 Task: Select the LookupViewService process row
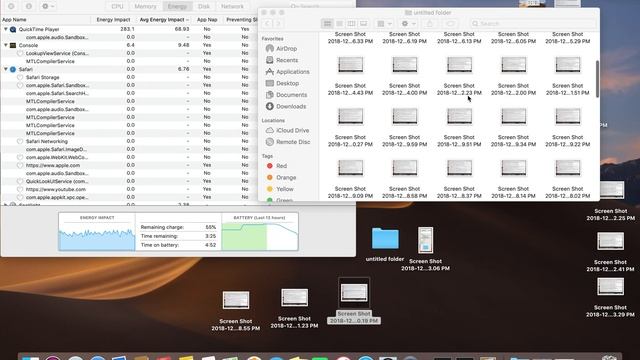pyautogui.click(x=129, y=53)
